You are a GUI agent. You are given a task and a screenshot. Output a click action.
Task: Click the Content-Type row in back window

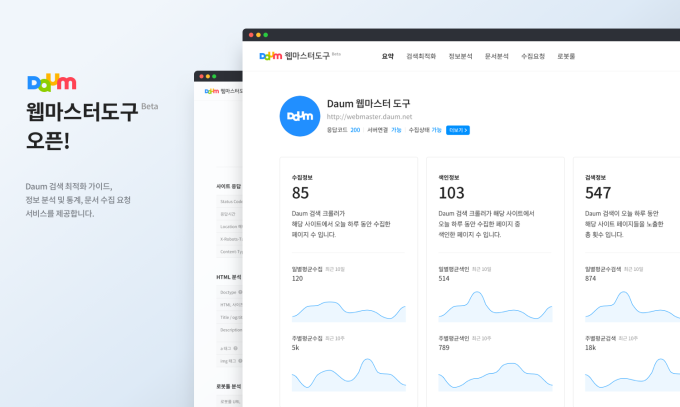pos(229,252)
